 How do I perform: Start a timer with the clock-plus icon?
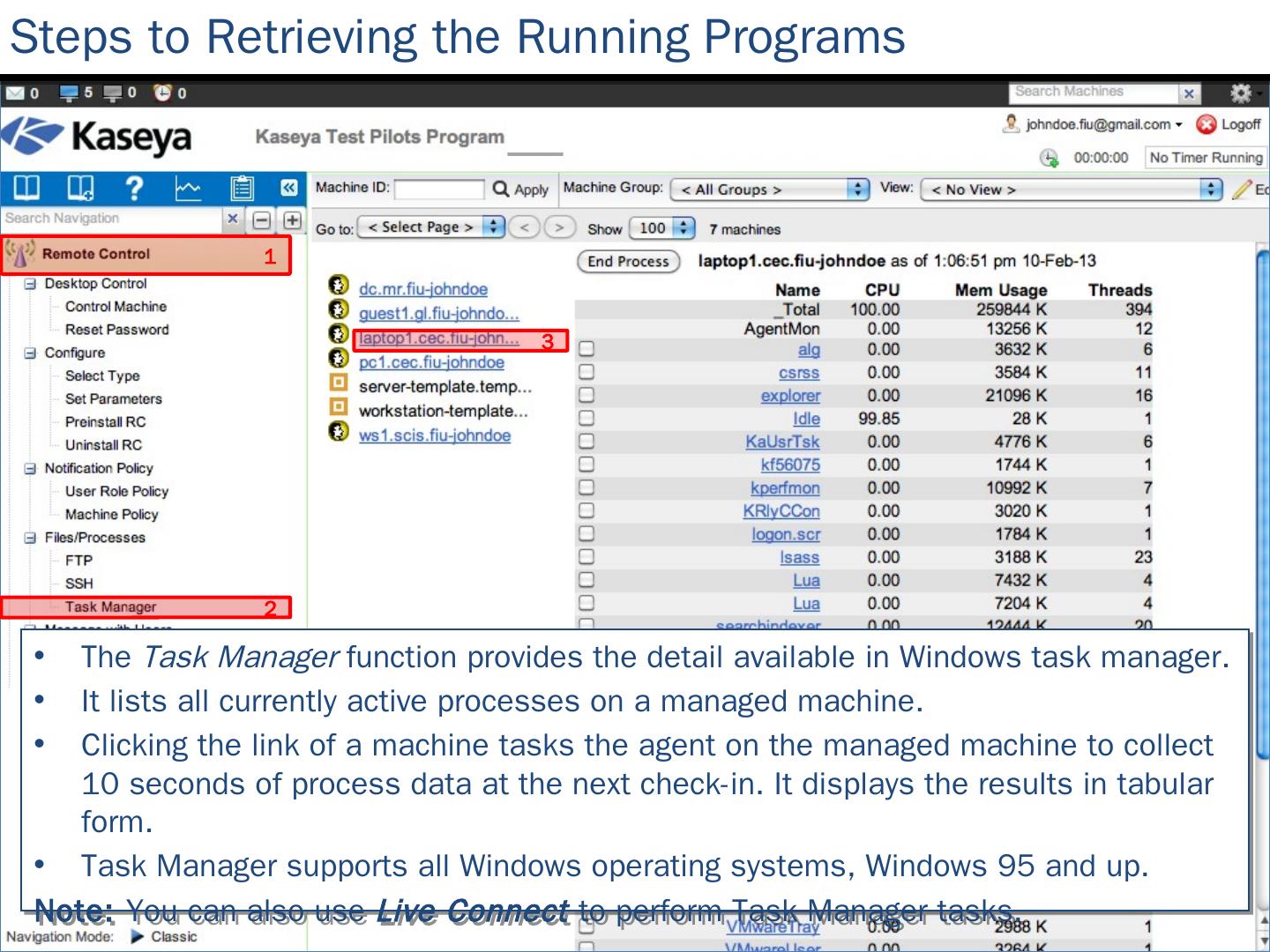1049,158
